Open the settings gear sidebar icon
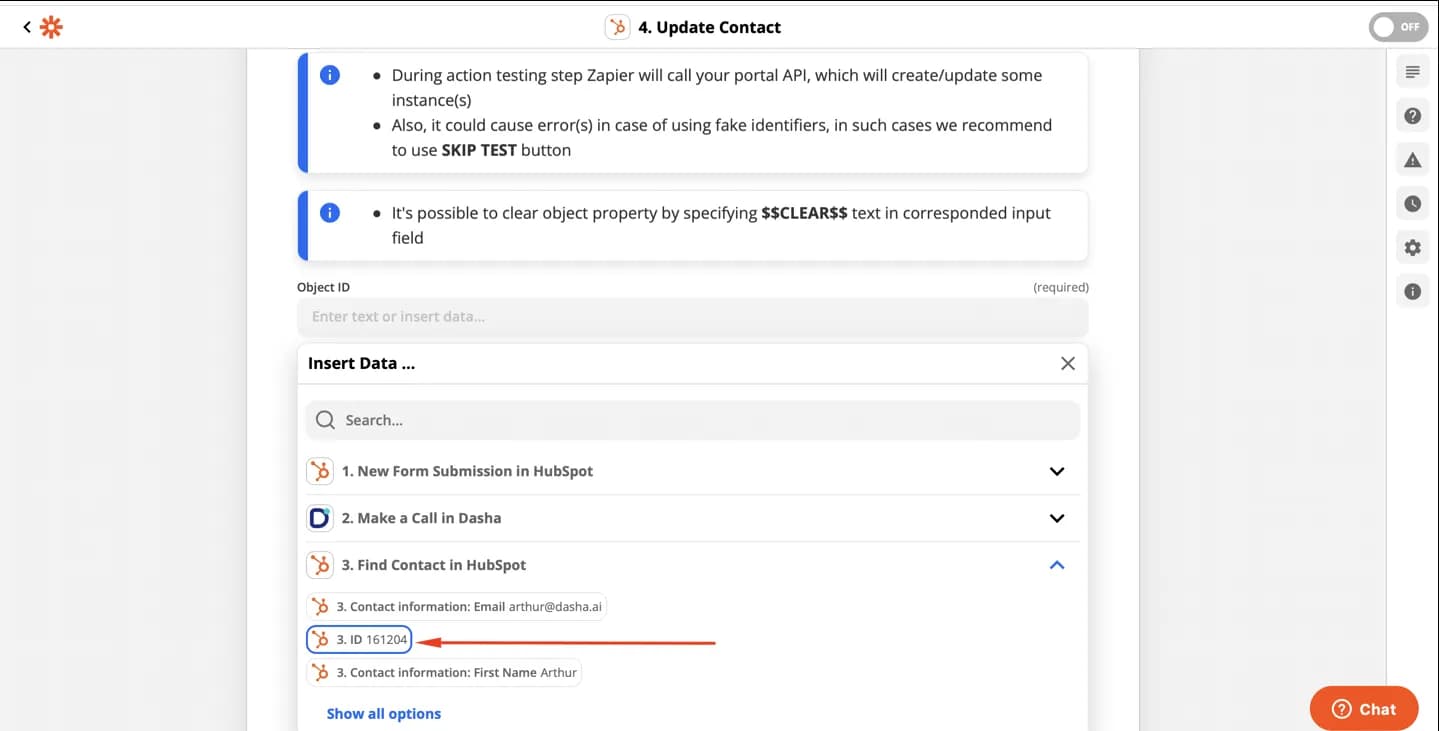The height and width of the screenshot is (731, 1439). 1412,248
